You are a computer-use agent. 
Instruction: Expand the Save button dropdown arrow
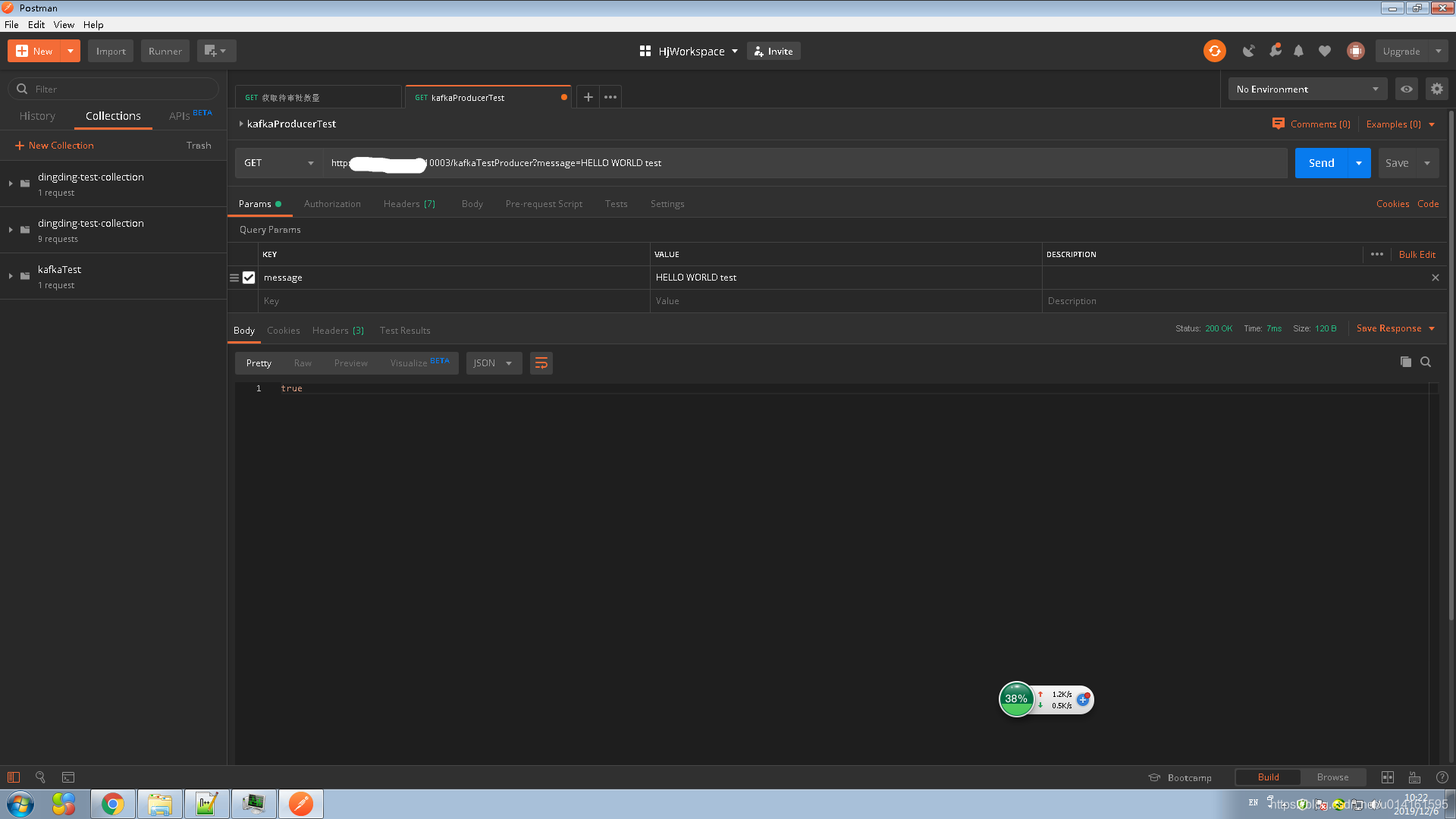coord(1427,163)
